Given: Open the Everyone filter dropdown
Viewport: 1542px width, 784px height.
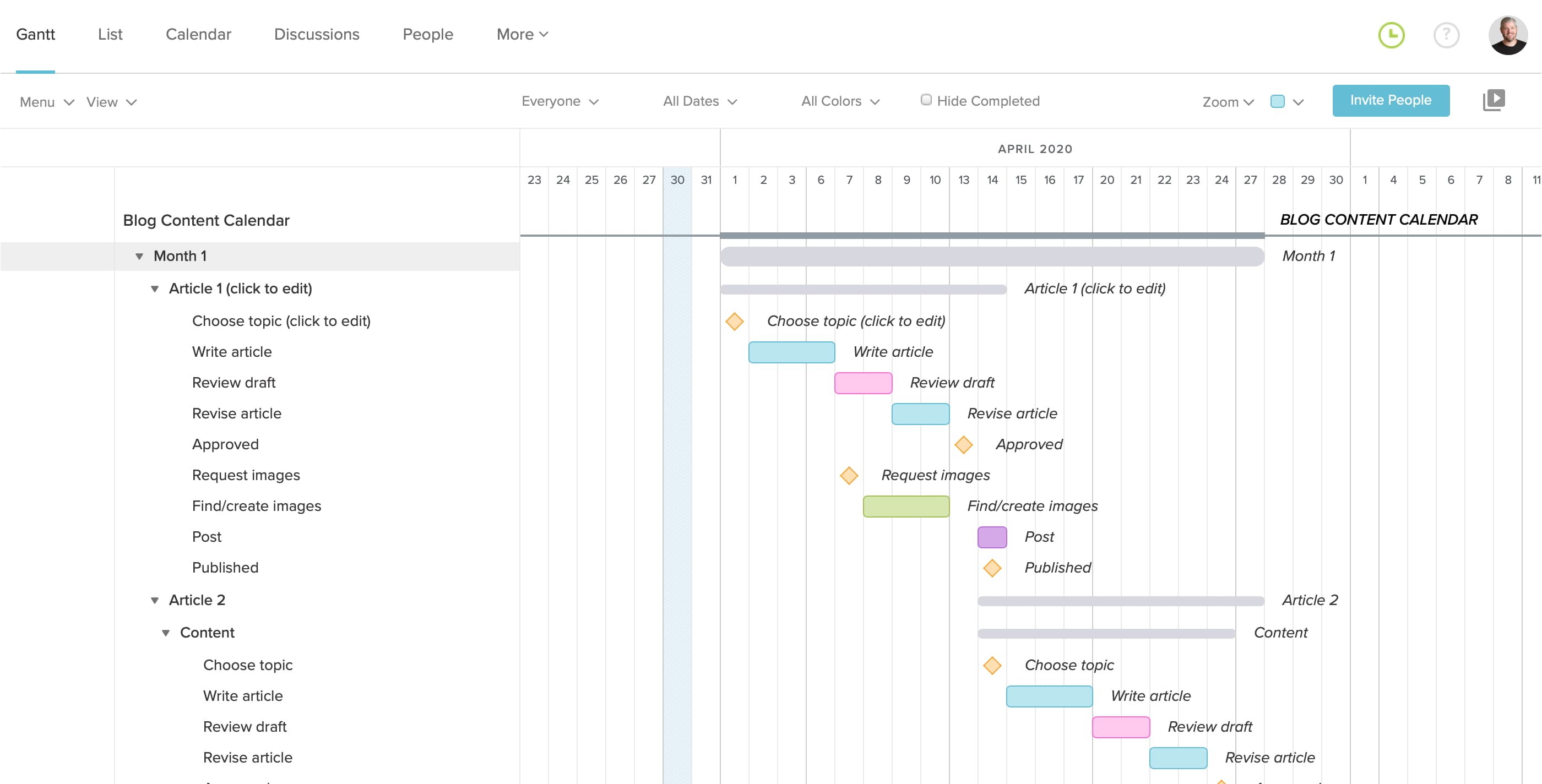Looking at the screenshot, I should 560,101.
